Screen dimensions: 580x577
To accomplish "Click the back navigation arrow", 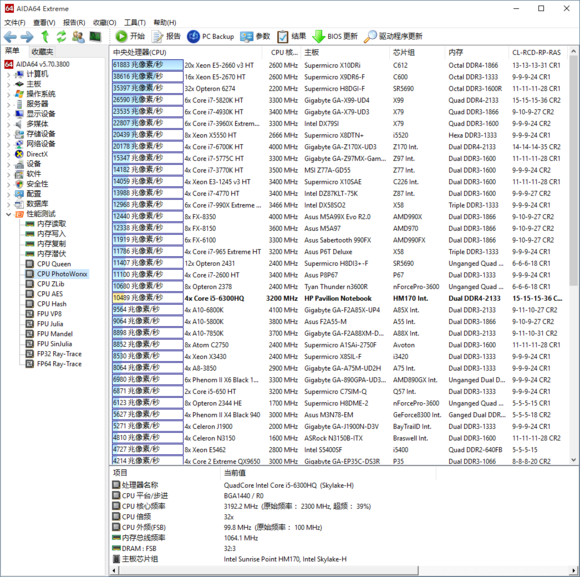I will (10, 37).
